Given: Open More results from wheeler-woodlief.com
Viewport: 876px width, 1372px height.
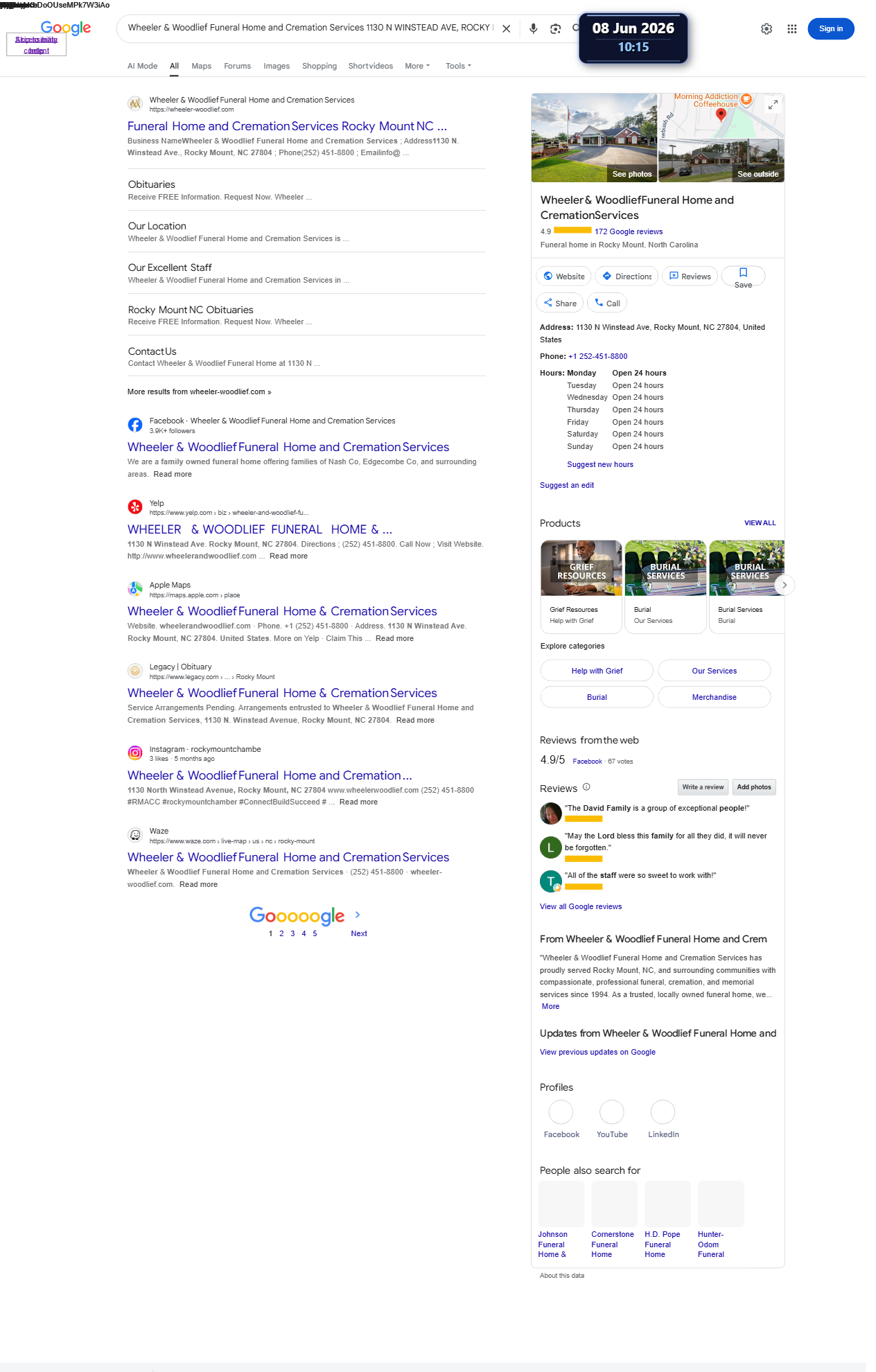Looking at the screenshot, I should 199,392.
